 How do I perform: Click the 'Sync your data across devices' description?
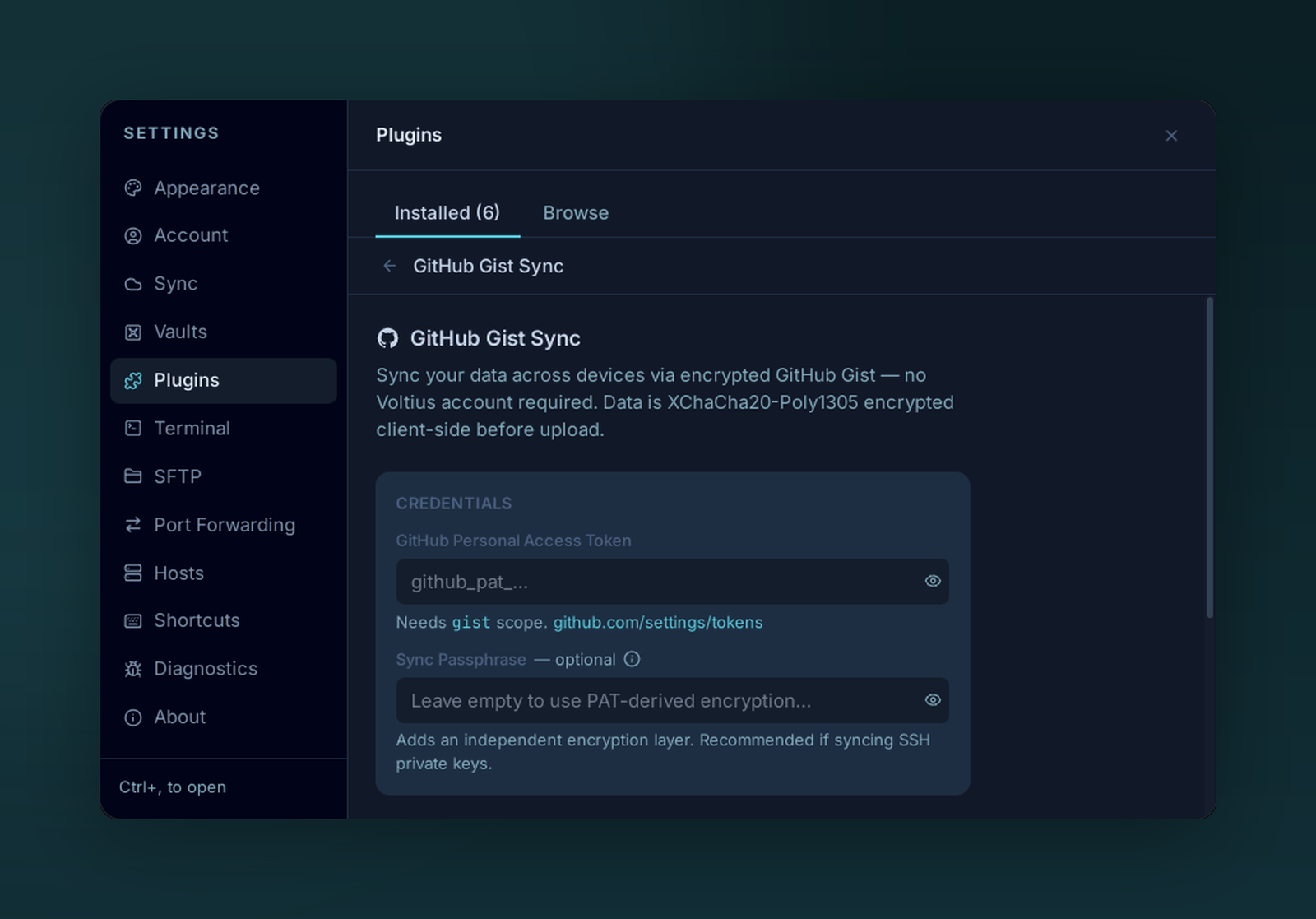665,402
